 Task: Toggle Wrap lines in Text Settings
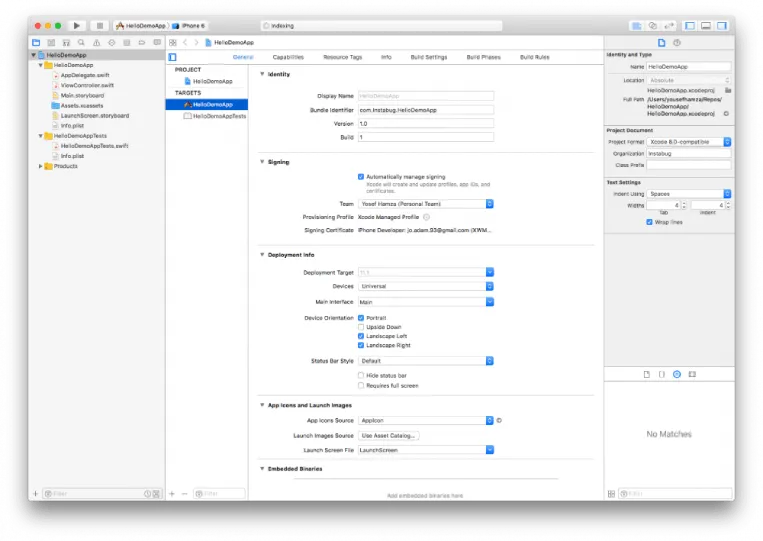click(x=649, y=222)
